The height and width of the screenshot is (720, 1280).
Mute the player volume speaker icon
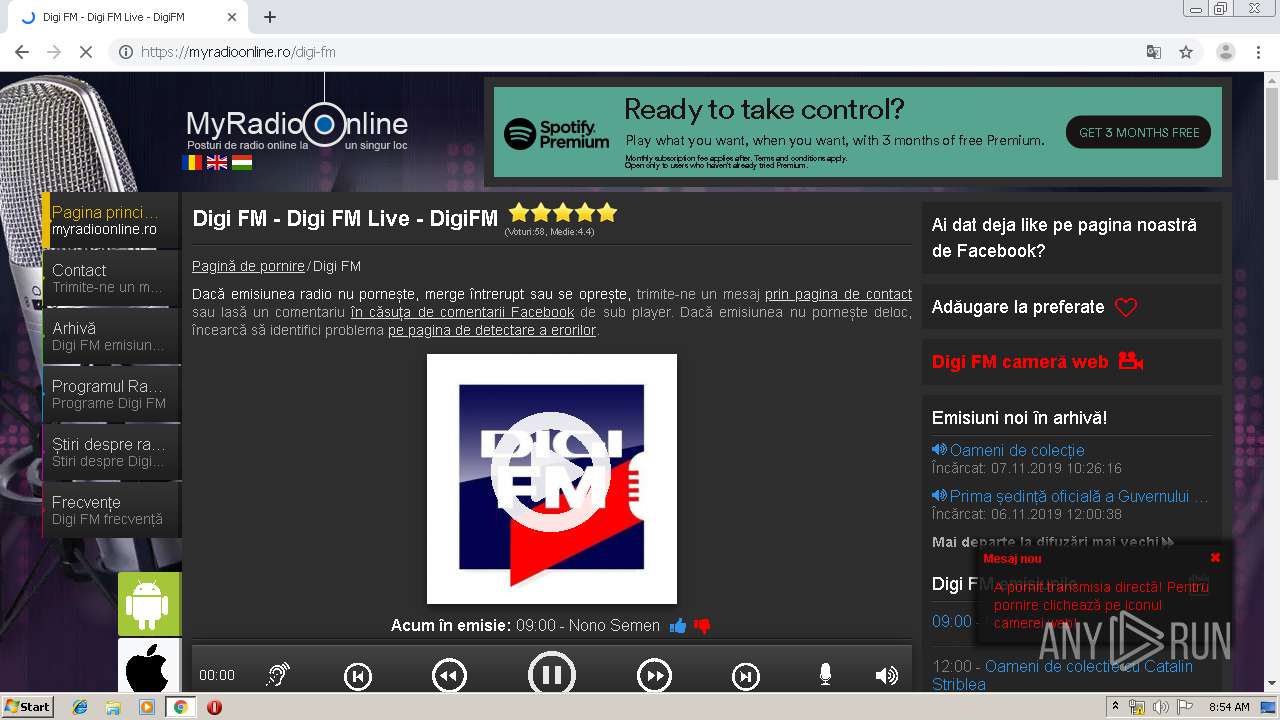pyautogui.click(x=886, y=676)
